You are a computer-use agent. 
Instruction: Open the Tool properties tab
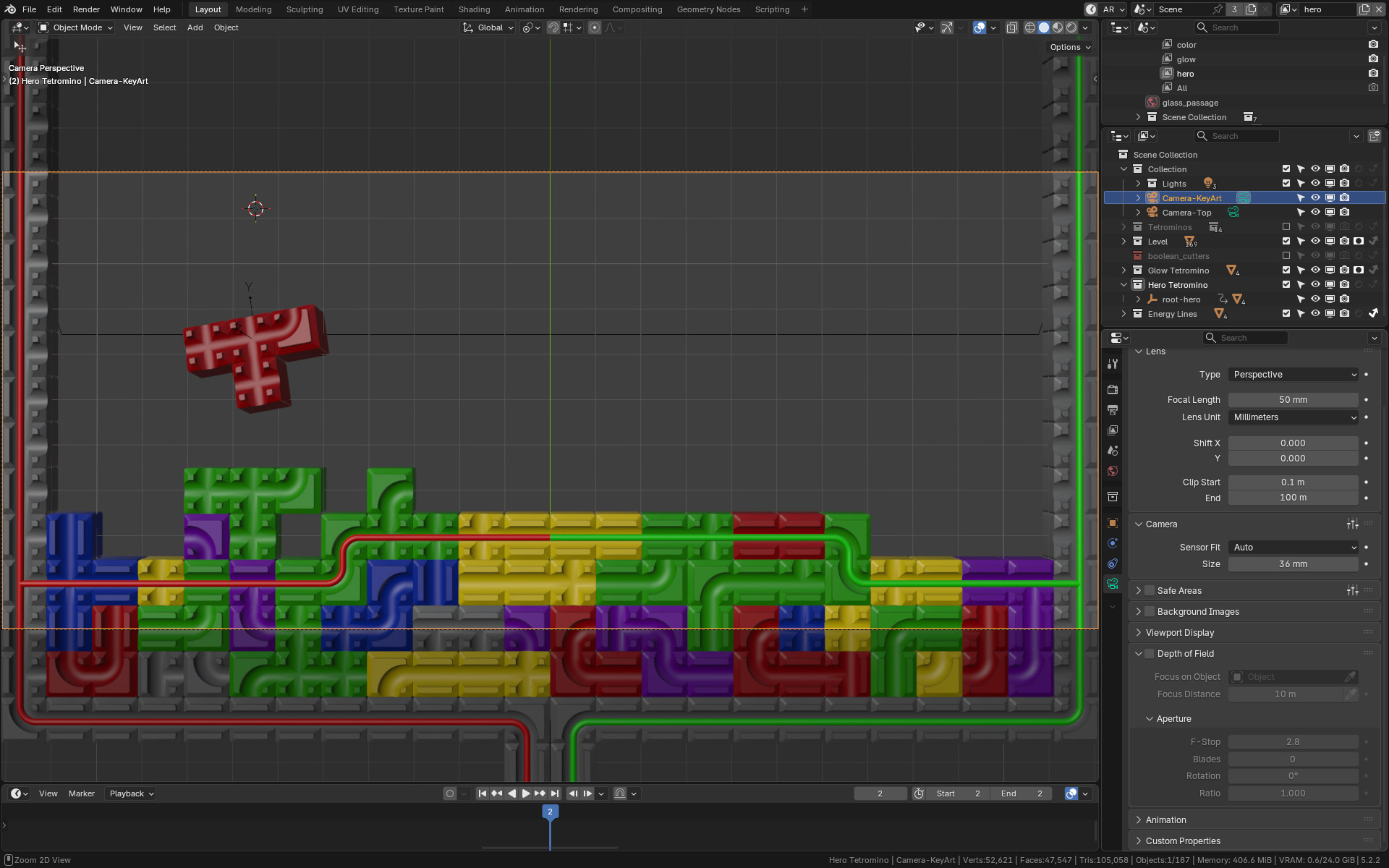1113,364
